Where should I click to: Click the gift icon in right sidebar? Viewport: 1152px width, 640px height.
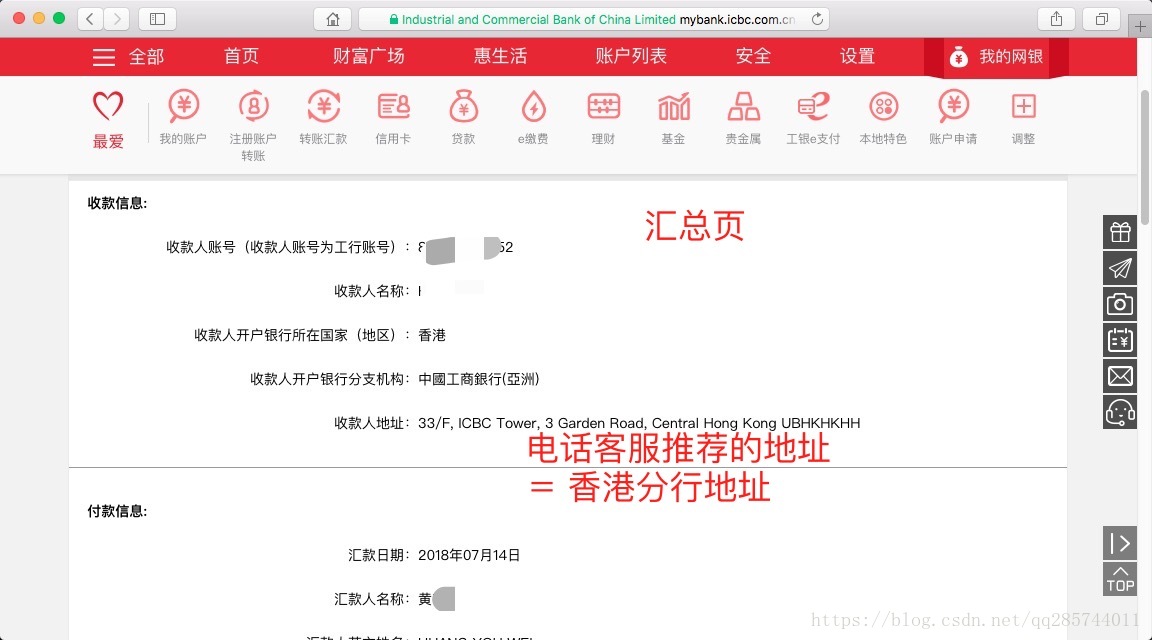click(1120, 232)
